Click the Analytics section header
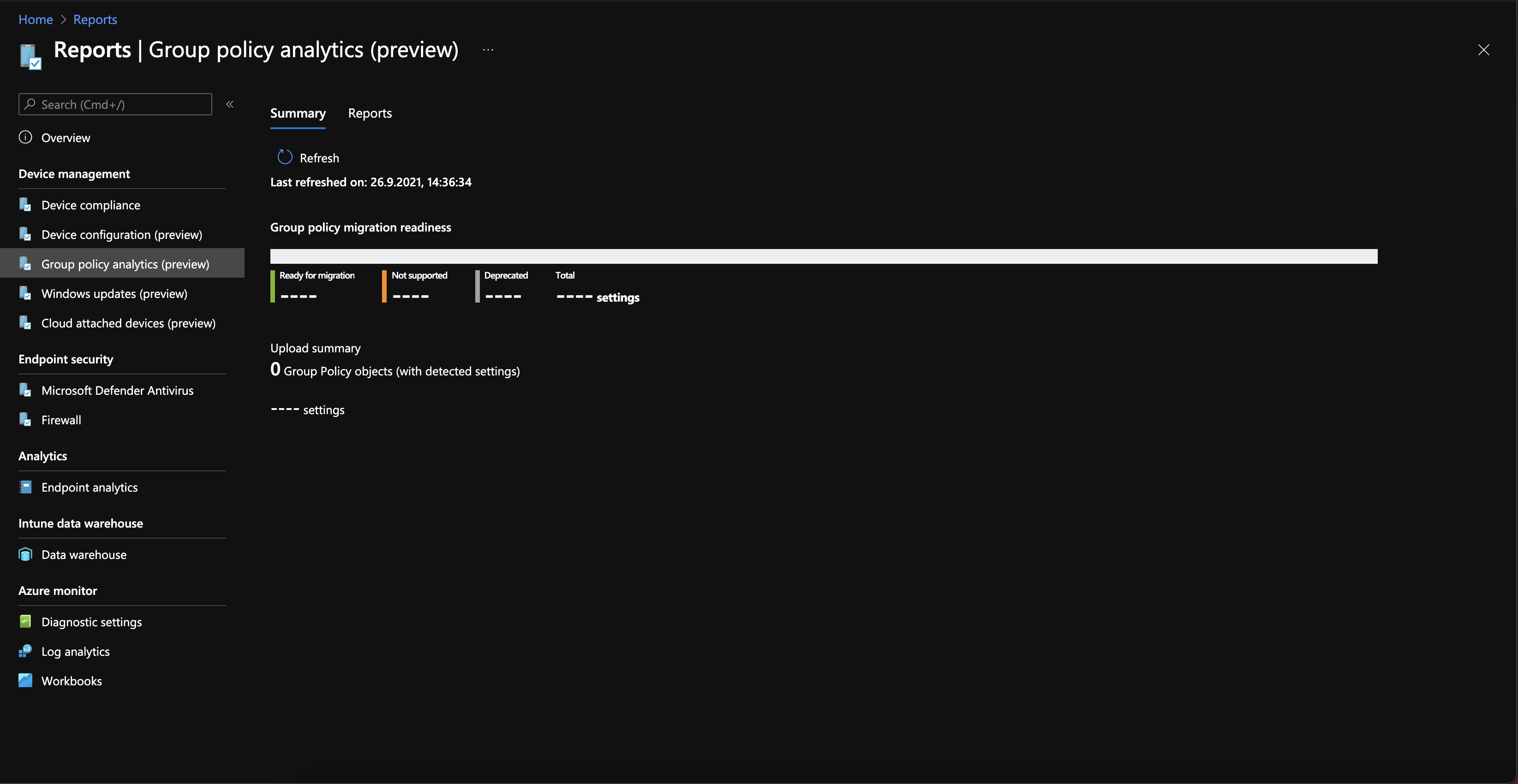 click(42, 456)
